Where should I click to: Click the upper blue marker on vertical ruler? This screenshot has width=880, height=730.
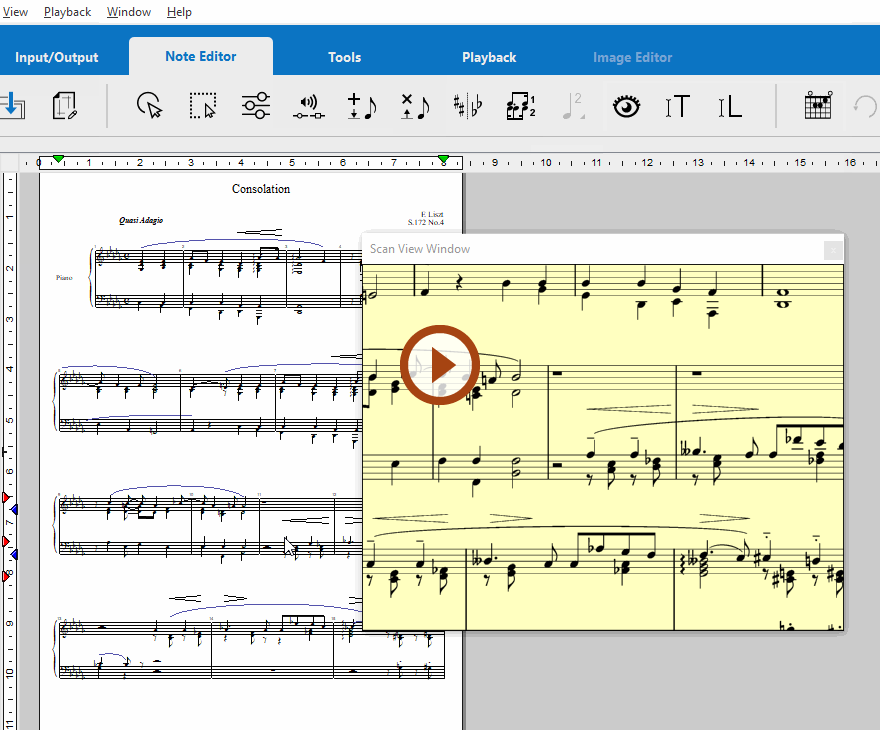(x=14, y=509)
